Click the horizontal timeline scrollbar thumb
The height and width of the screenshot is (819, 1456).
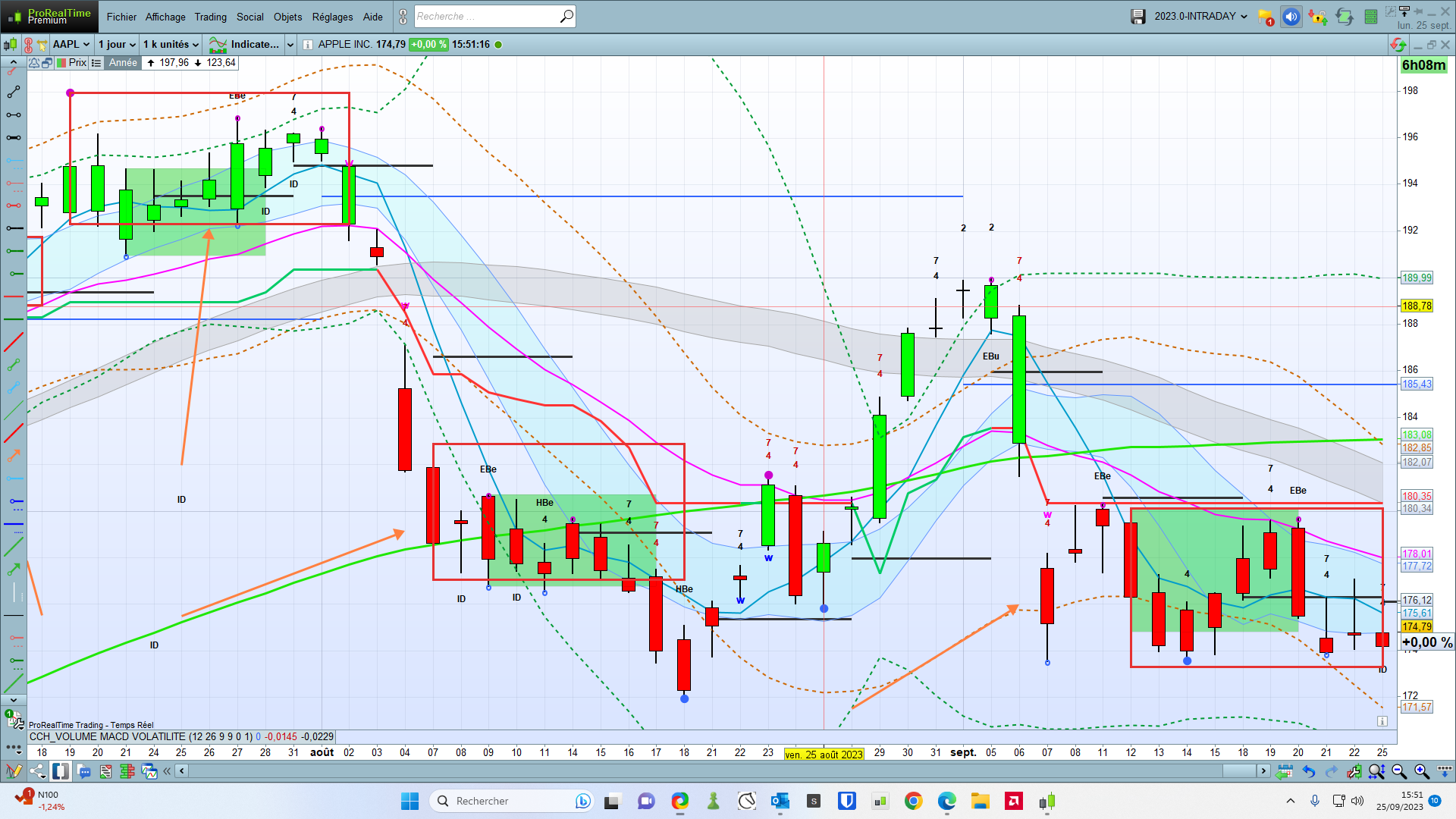pos(1239,771)
